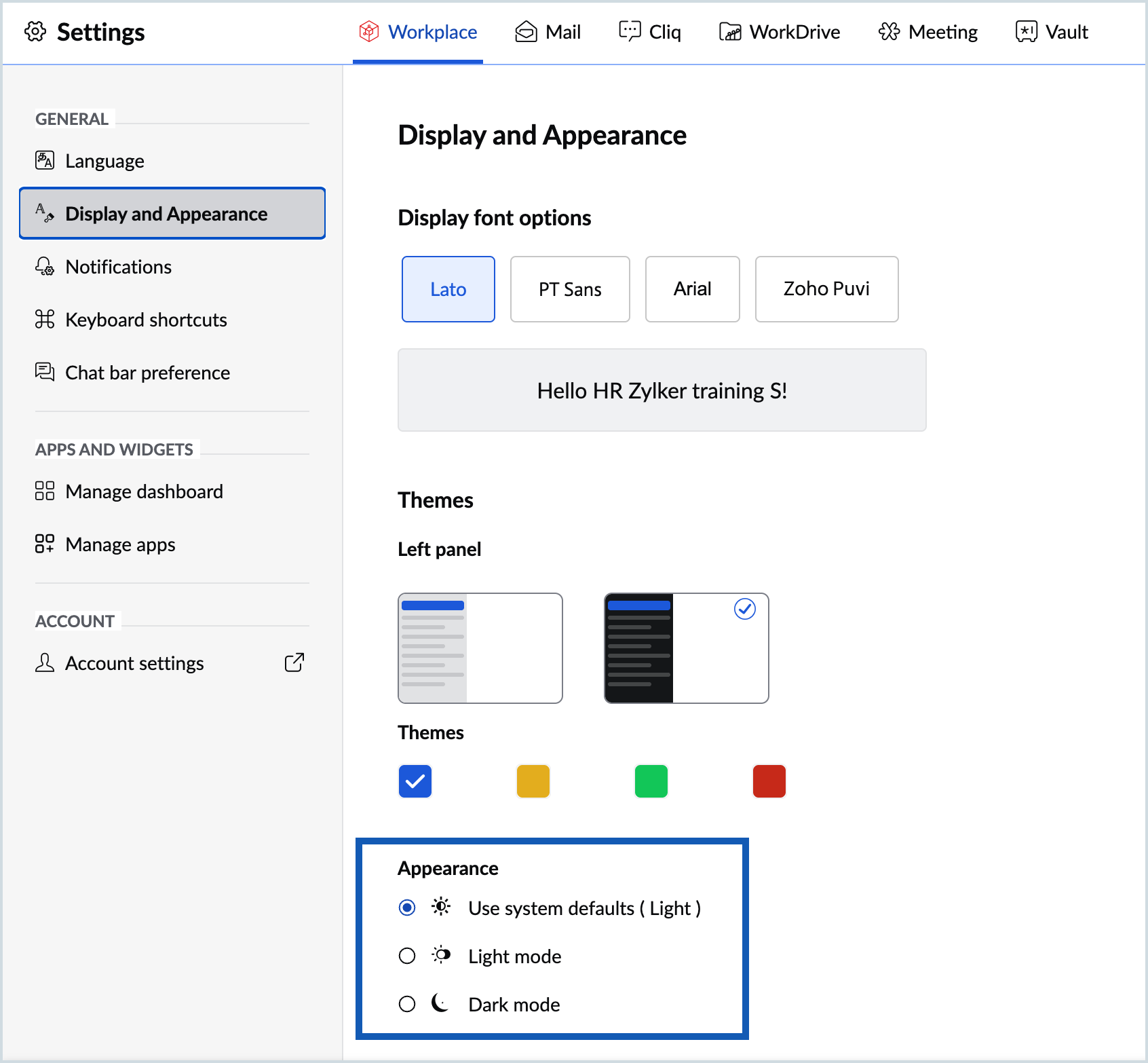Open Manage dashboard in sidebar

(172, 491)
